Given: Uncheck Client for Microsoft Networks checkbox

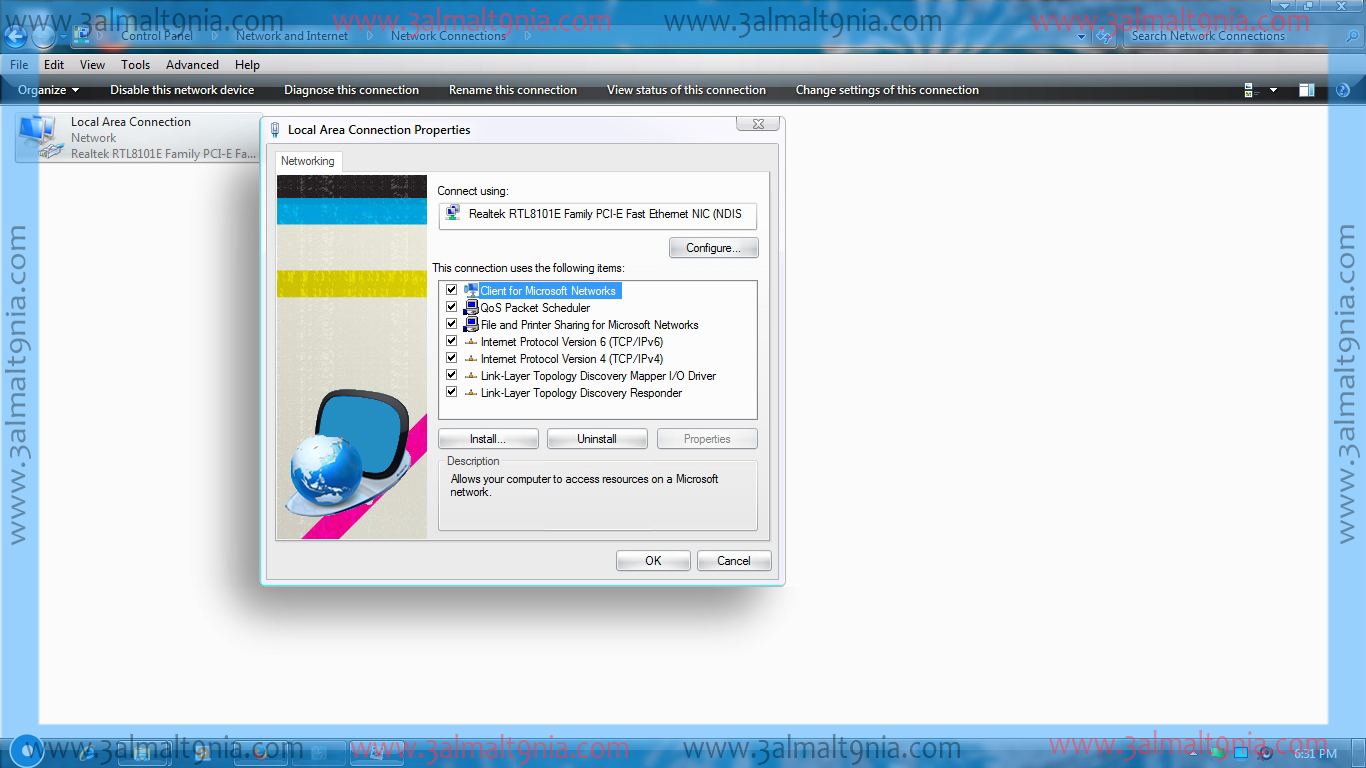Looking at the screenshot, I should coord(452,290).
